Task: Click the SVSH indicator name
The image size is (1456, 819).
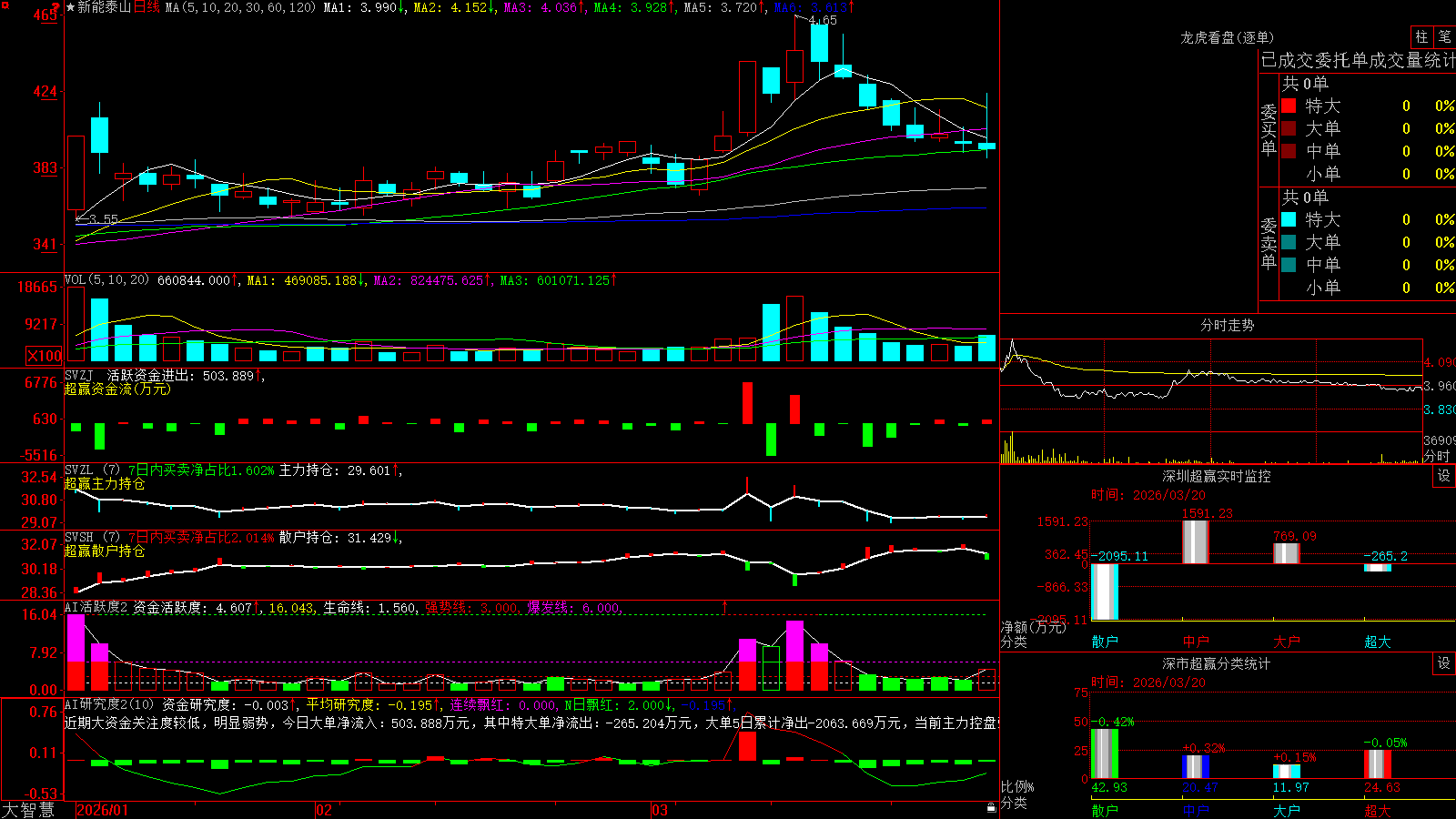Action: 79,538
